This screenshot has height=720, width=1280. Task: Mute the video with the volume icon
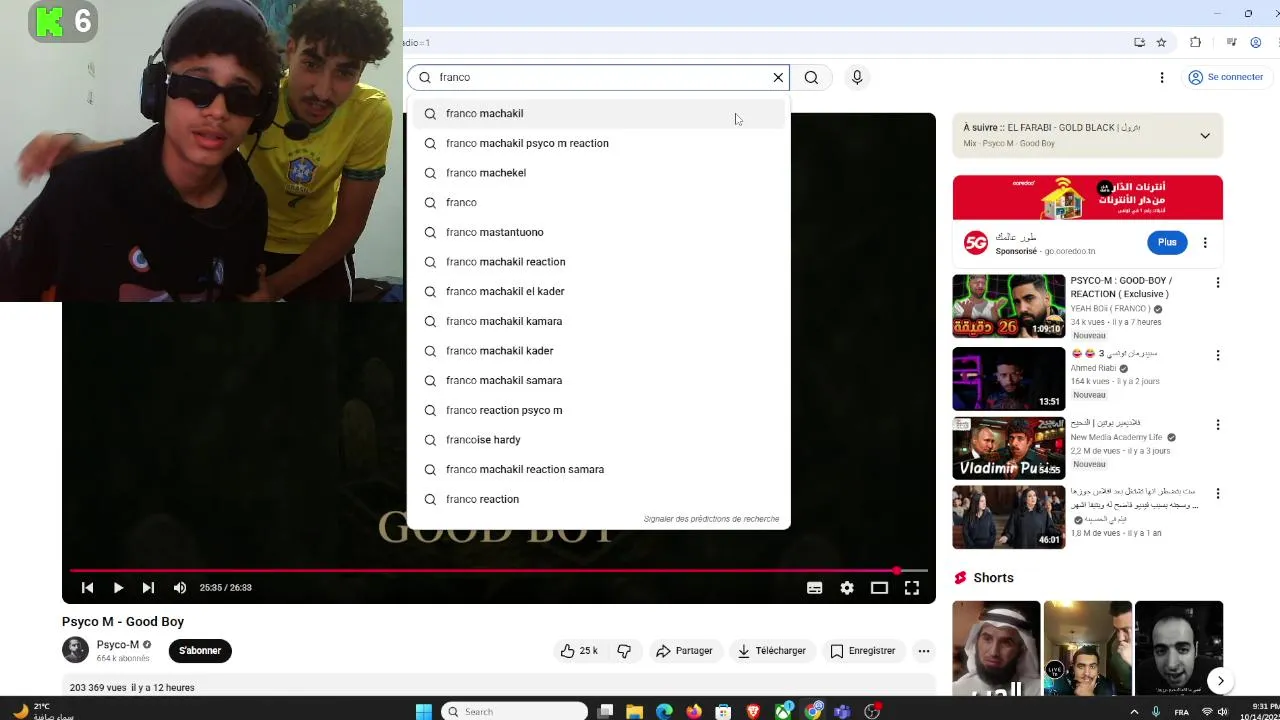pyautogui.click(x=180, y=588)
